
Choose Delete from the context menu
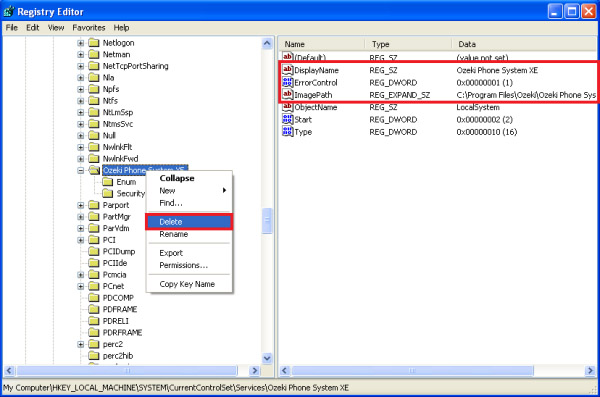[x=189, y=222]
